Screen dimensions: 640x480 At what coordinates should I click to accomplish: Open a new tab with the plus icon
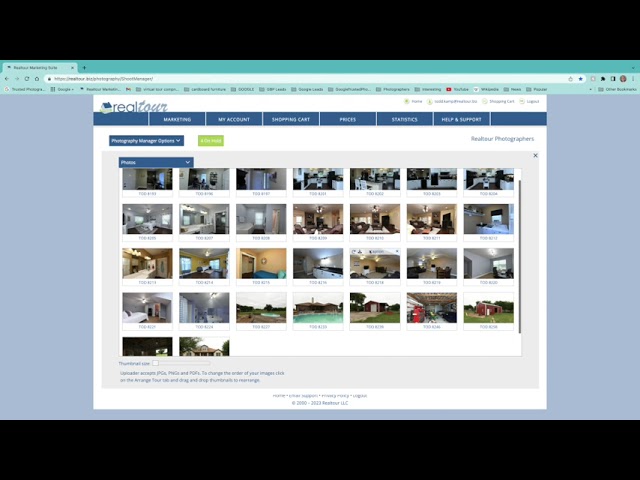click(x=84, y=68)
